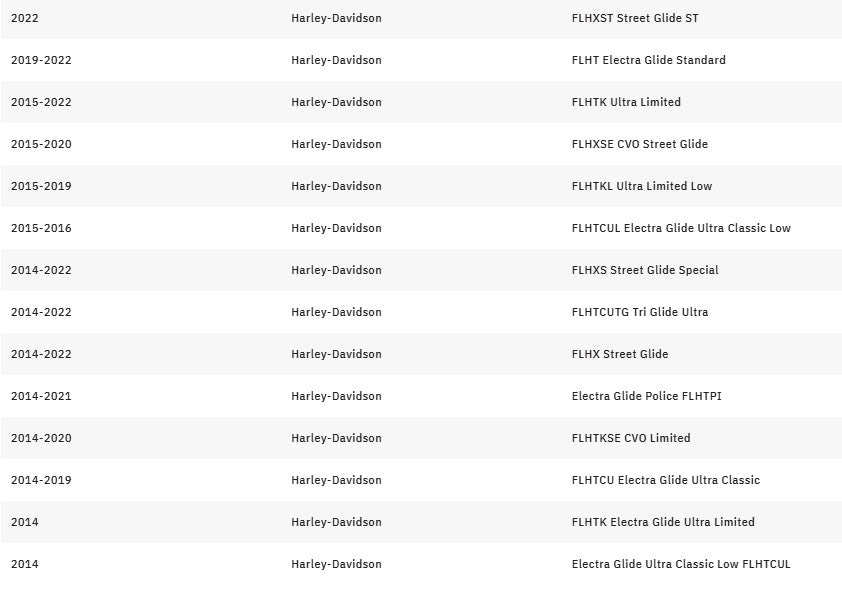Select the FLHT Electra Glide Standard text
The height and width of the screenshot is (602, 842).
click(x=648, y=60)
